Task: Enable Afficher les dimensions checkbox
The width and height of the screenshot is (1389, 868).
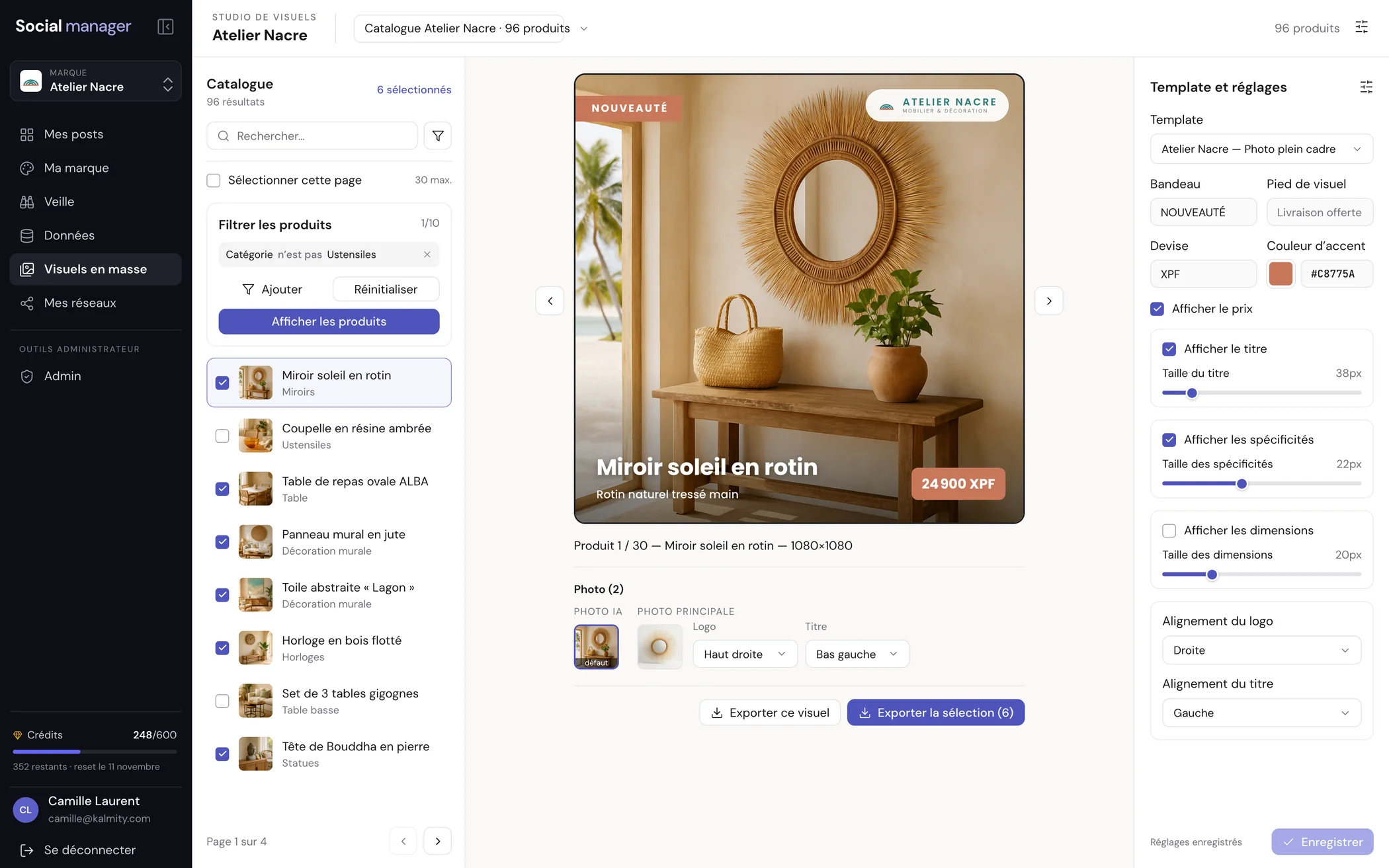Action: click(x=1169, y=530)
